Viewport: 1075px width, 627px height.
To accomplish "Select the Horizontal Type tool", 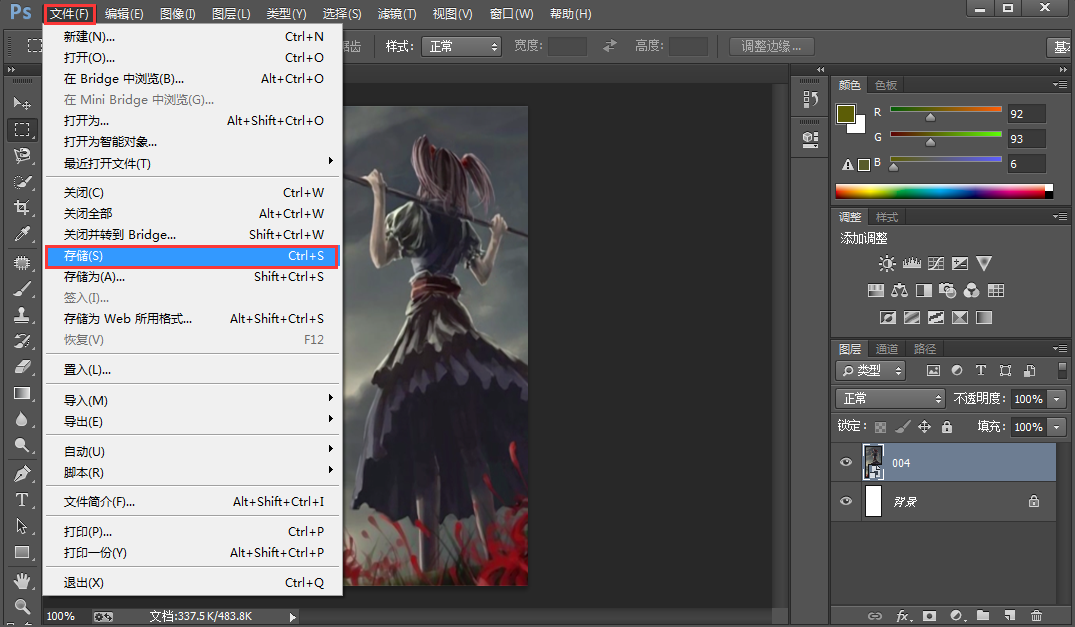I will pyautogui.click(x=22, y=500).
